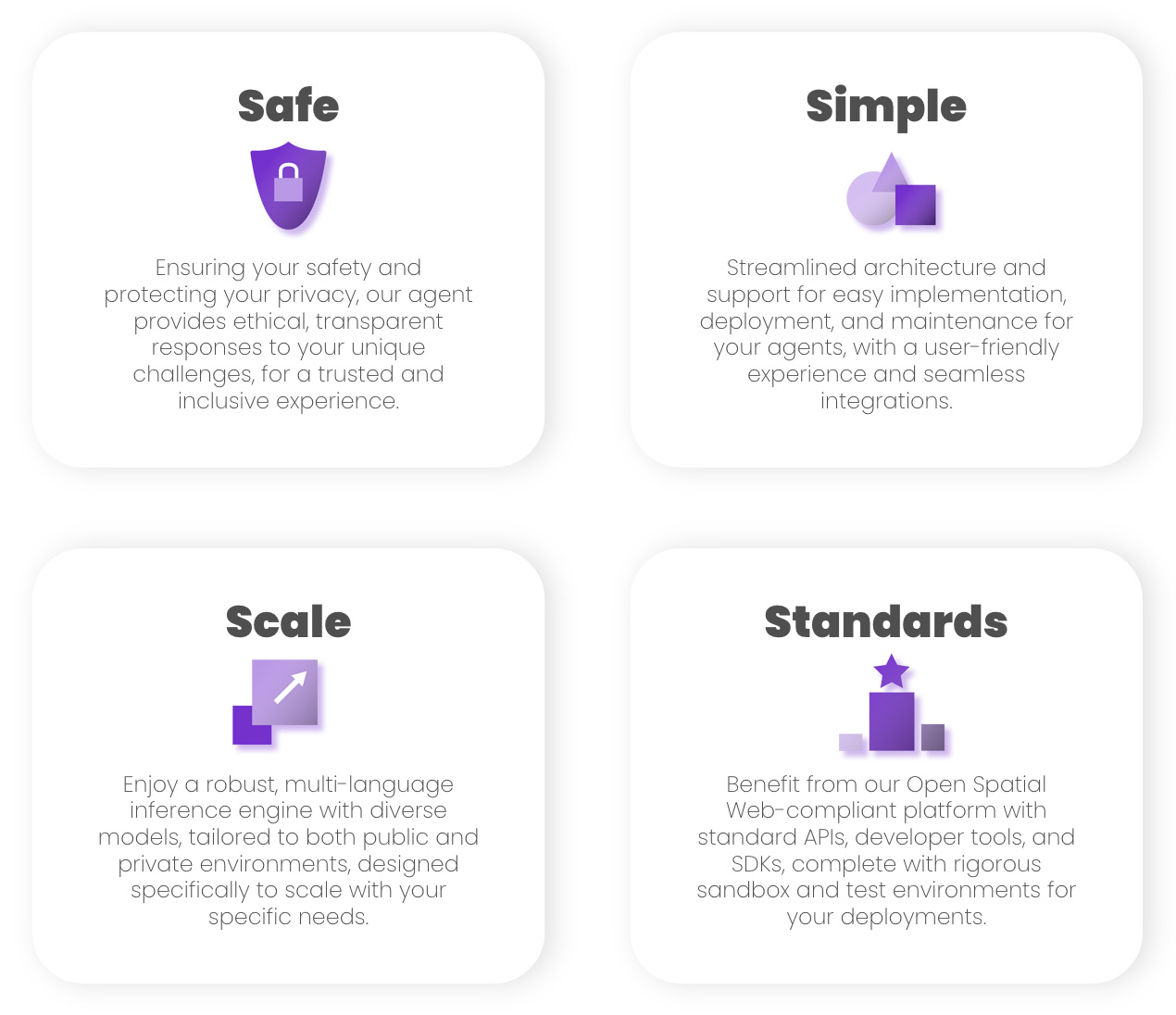Click the tall center bar of podium icon
1176x1015 pixels.
[892, 721]
